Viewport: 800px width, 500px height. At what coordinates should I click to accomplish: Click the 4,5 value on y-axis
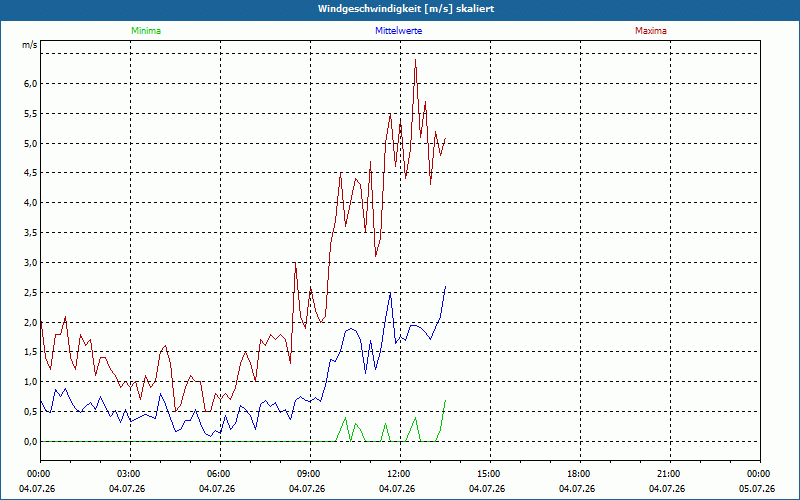click(31, 173)
